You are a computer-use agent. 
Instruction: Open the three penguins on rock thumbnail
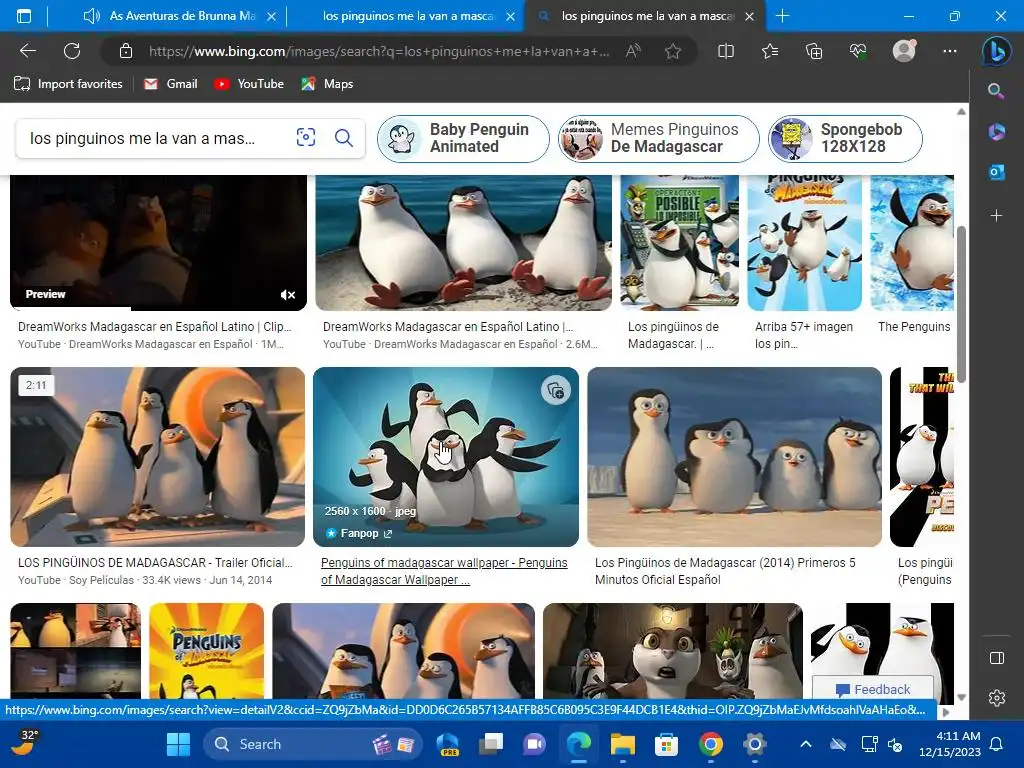pos(464,242)
